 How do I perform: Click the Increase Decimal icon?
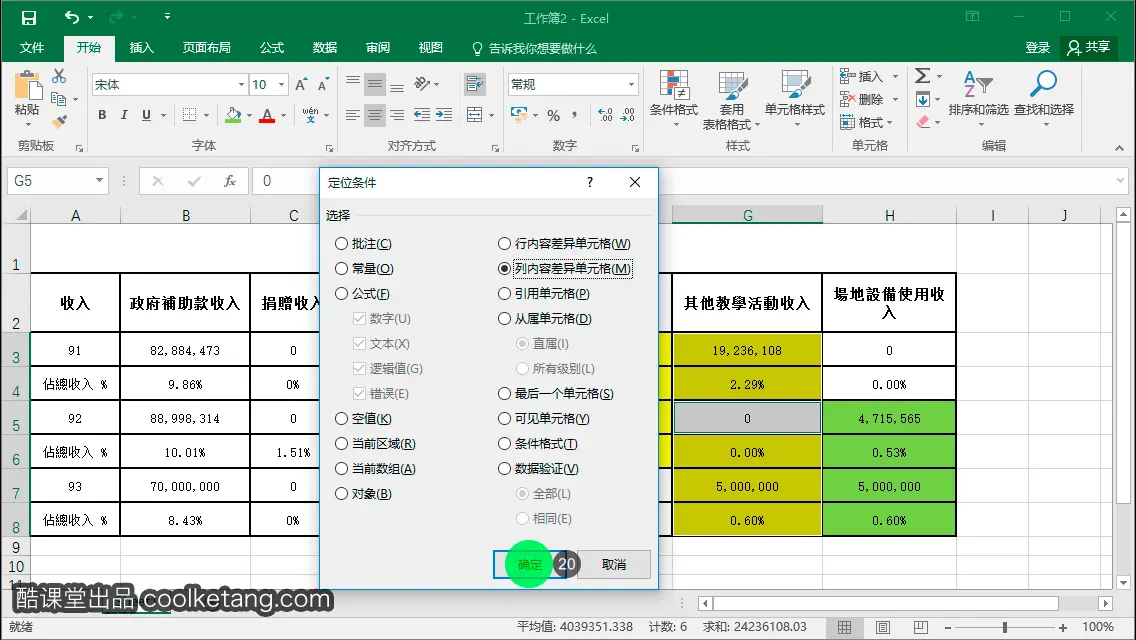(605, 115)
